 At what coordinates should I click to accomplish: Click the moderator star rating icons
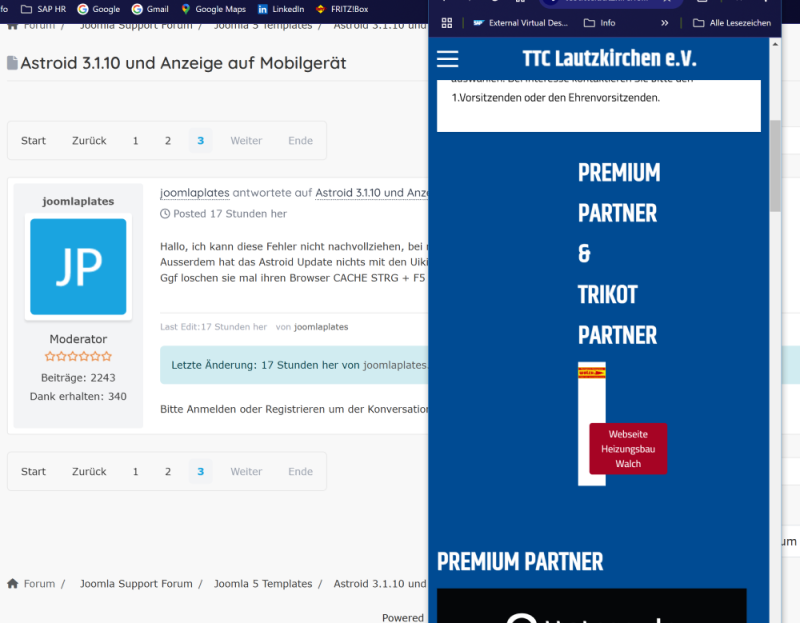point(78,356)
